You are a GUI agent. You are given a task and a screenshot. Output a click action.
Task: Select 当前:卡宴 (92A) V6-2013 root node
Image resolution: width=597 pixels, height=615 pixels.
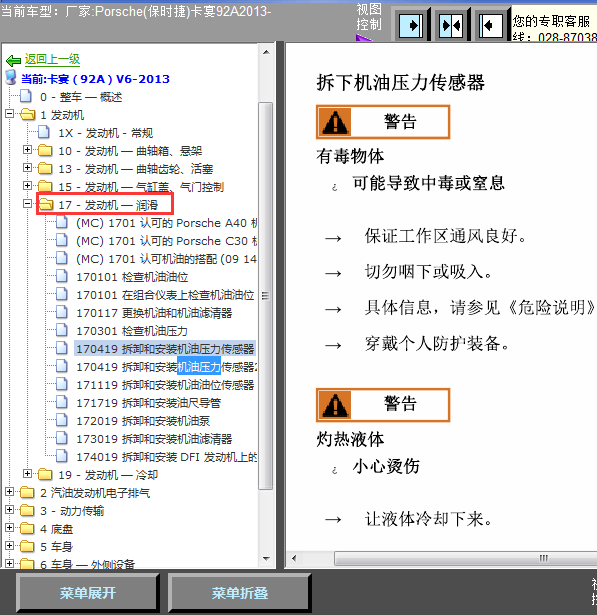(x=95, y=79)
